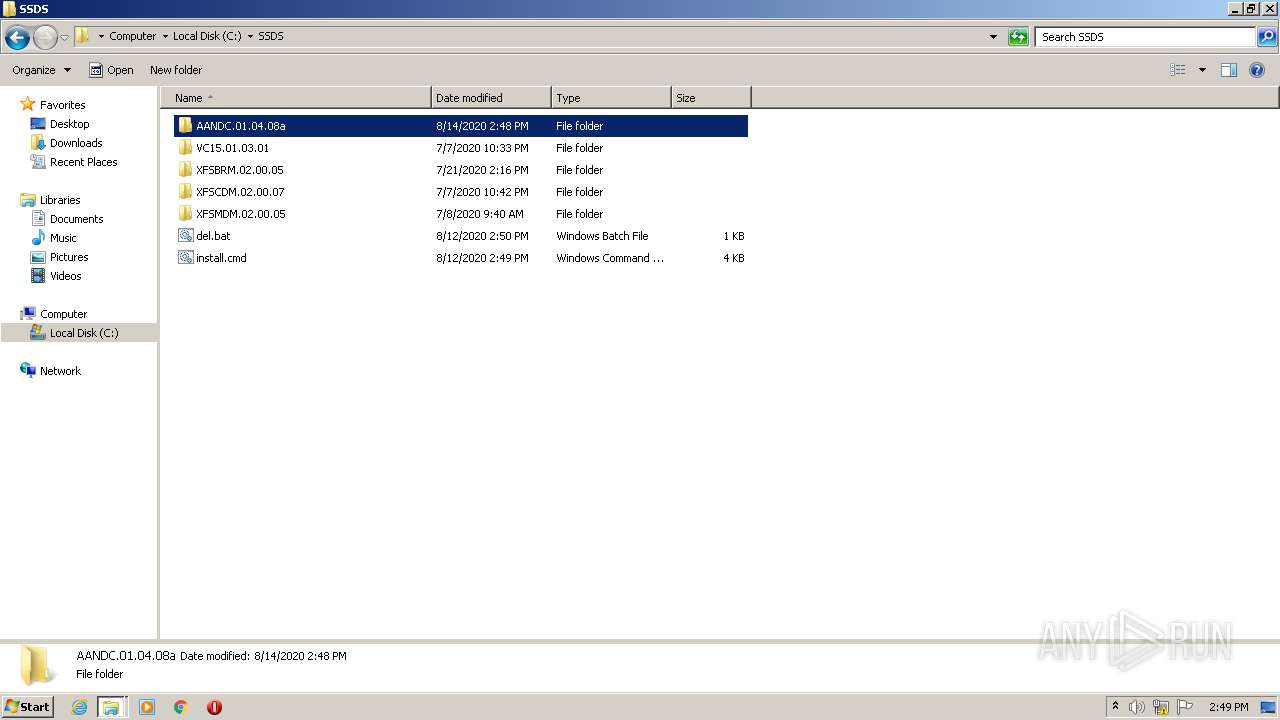Sort by Date modified column
Image resolution: width=1280 pixels, height=720 pixels.
[491, 98]
